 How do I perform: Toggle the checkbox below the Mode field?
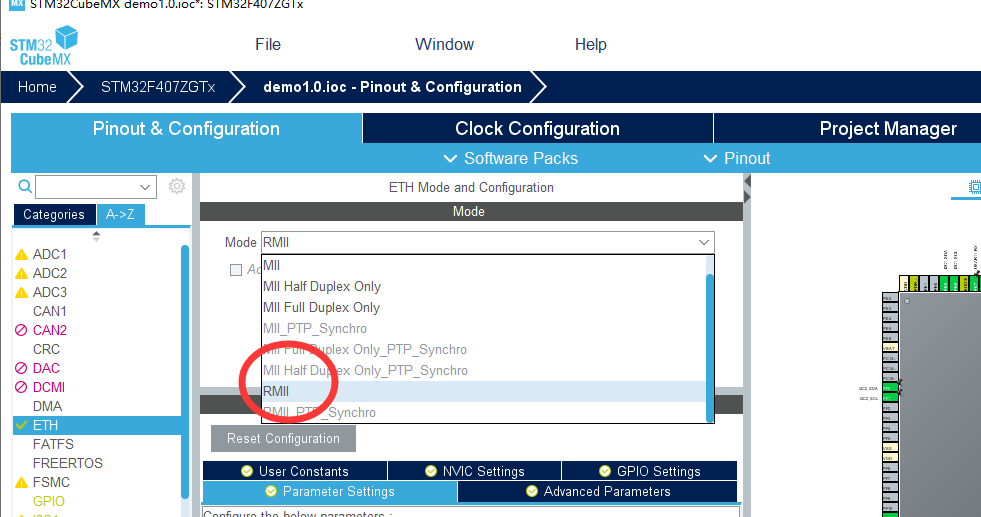236,270
